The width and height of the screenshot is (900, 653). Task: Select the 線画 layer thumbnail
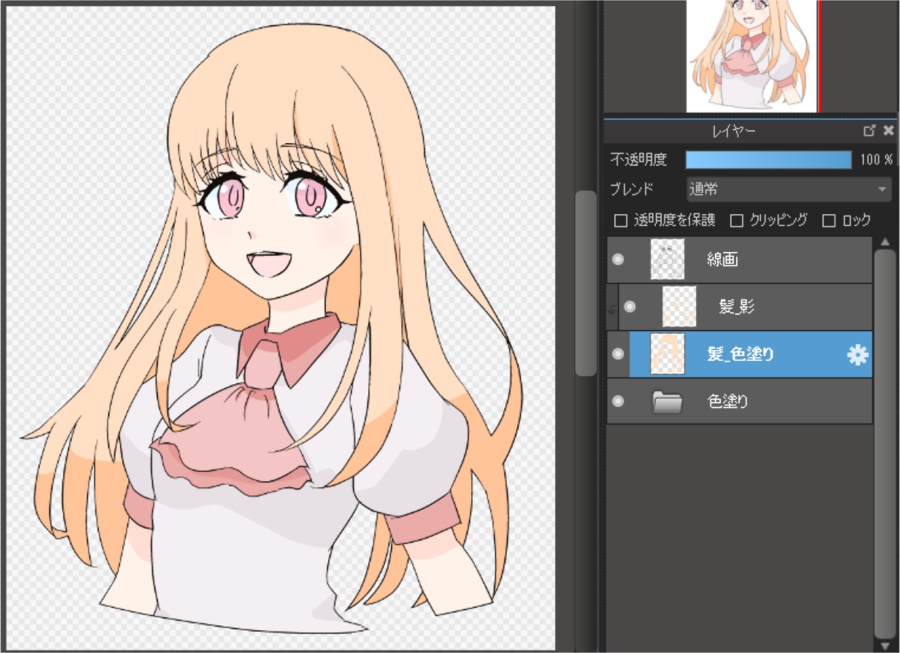(x=666, y=260)
